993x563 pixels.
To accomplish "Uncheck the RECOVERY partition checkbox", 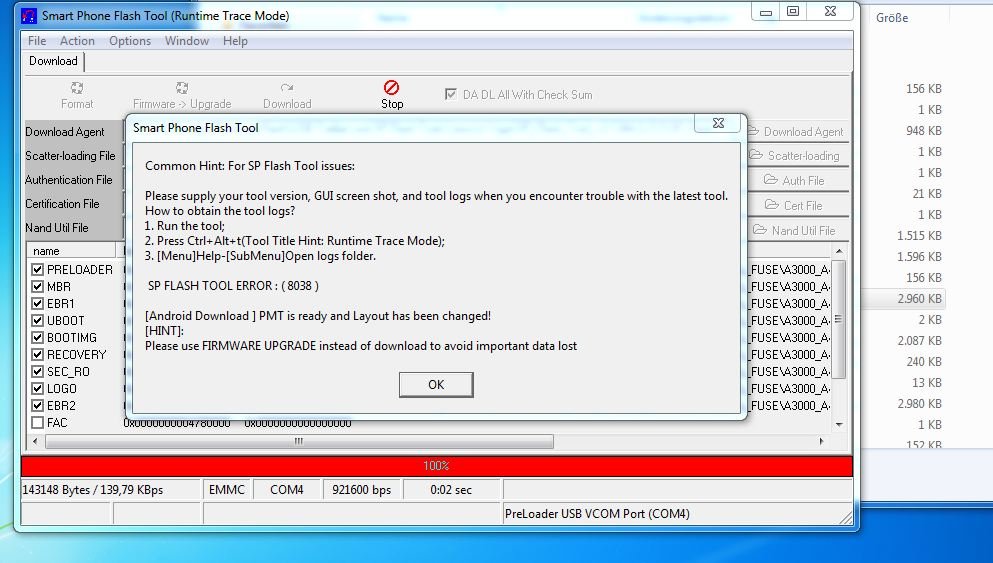I will tap(37, 355).
